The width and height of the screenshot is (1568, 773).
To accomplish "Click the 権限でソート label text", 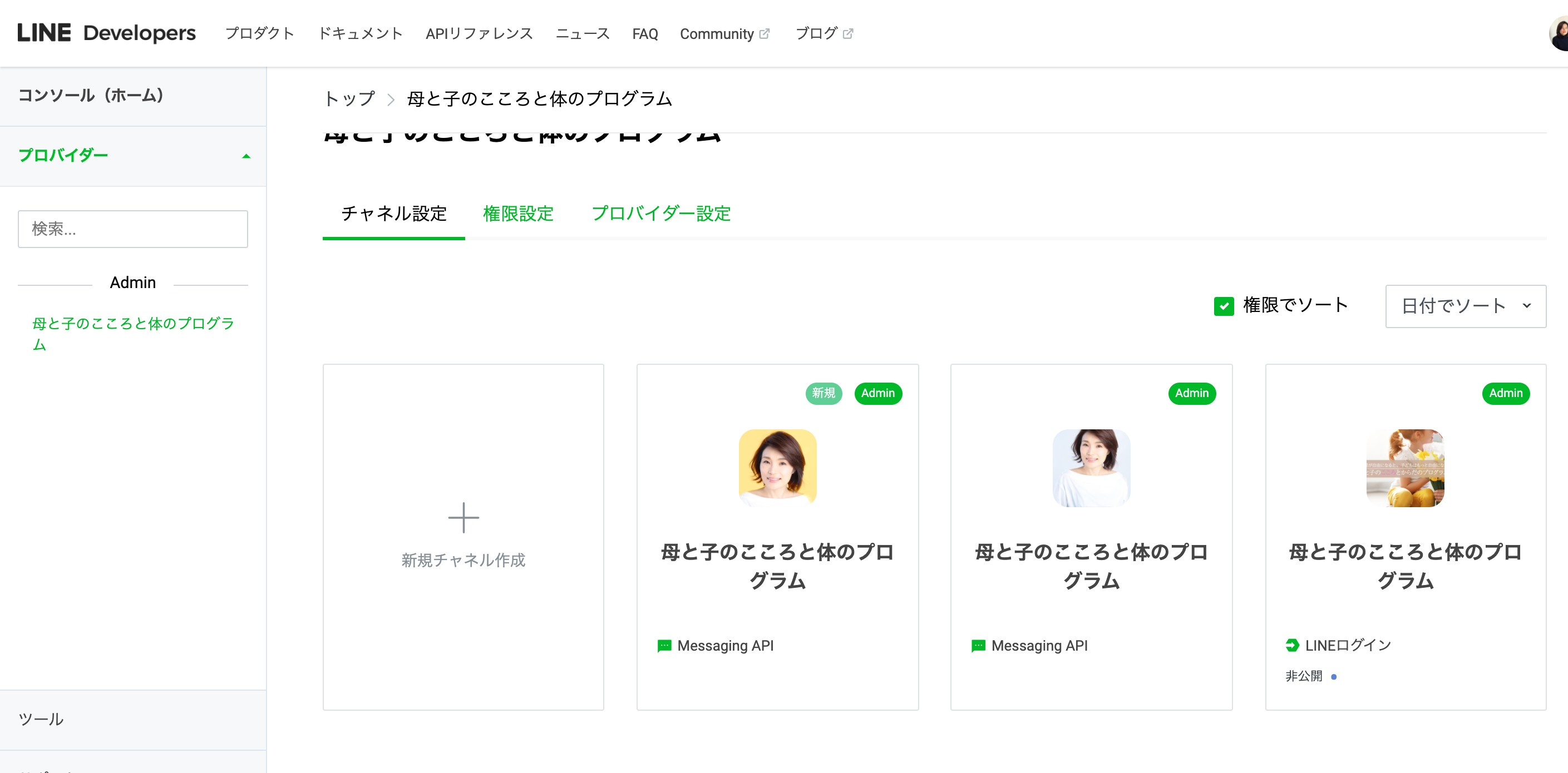I will point(1295,305).
